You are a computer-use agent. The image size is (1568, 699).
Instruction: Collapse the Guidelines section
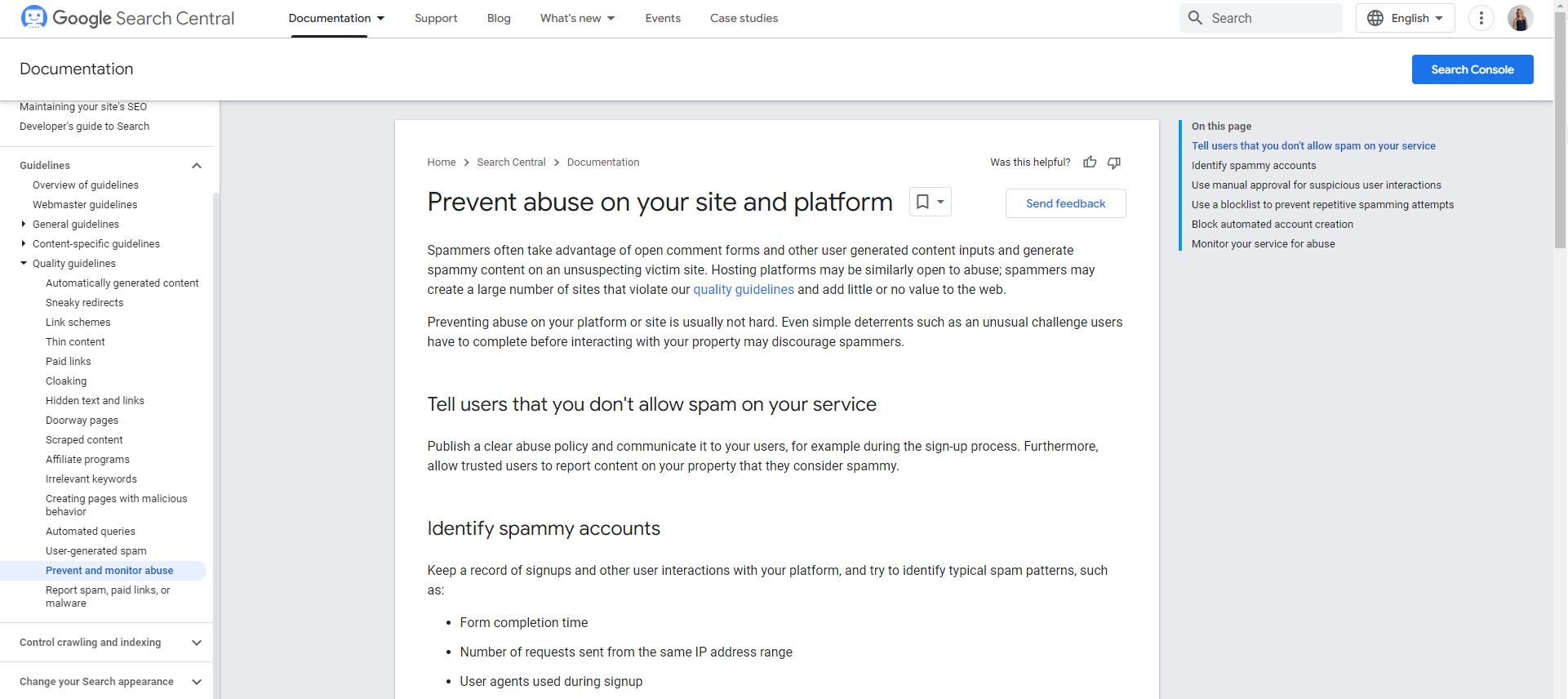coord(197,166)
